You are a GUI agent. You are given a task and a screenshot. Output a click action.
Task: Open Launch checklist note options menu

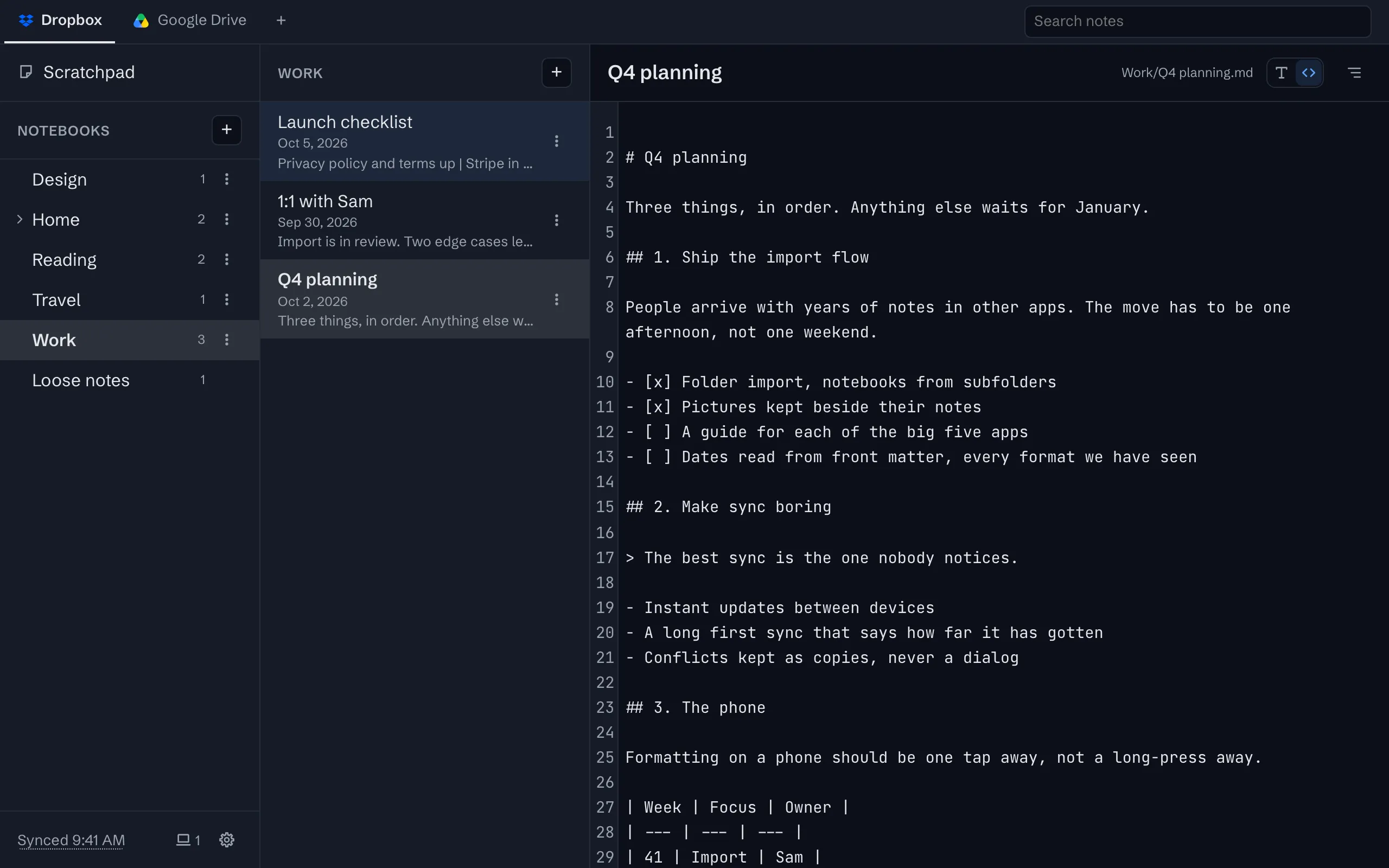coord(556,141)
